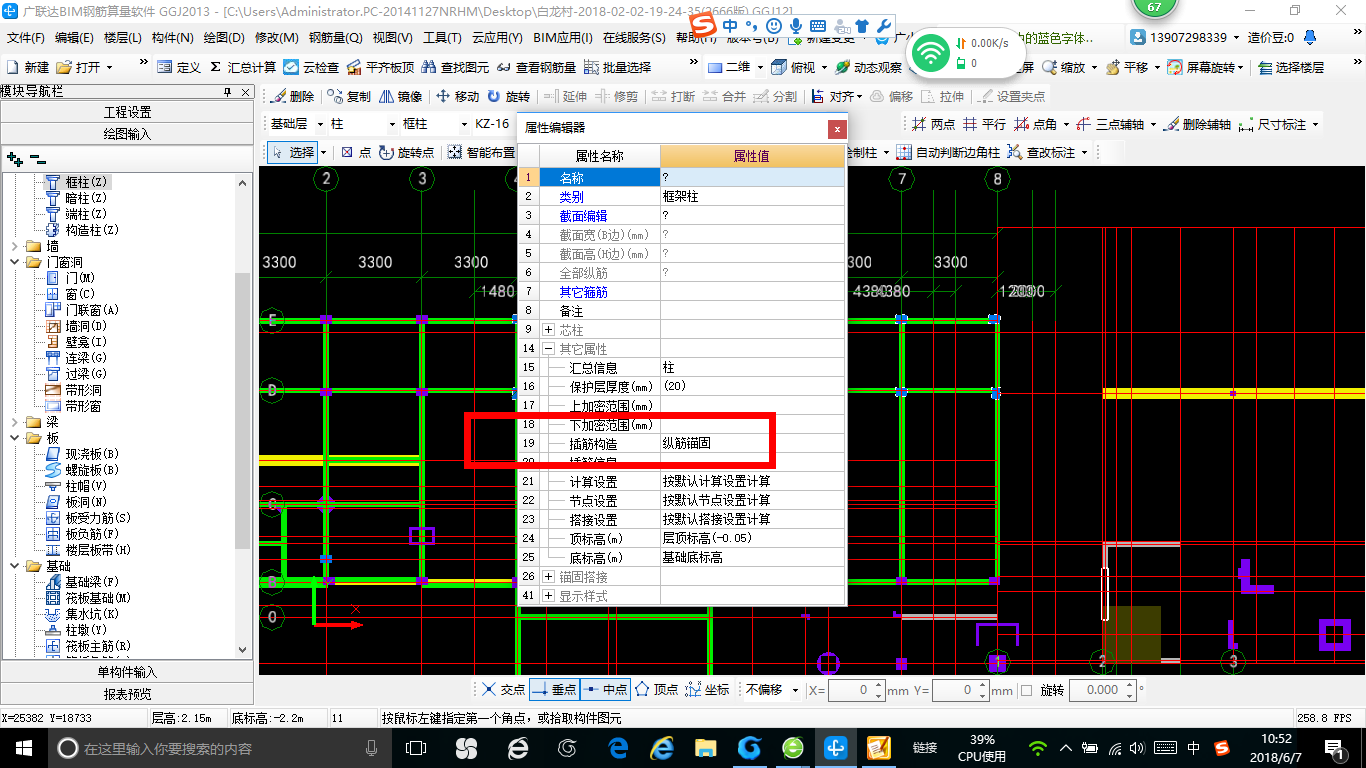Click the 新建 (New) toolbar icon
The height and width of the screenshot is (768, 1366).
pyautogui.click(x=28, y=67)
